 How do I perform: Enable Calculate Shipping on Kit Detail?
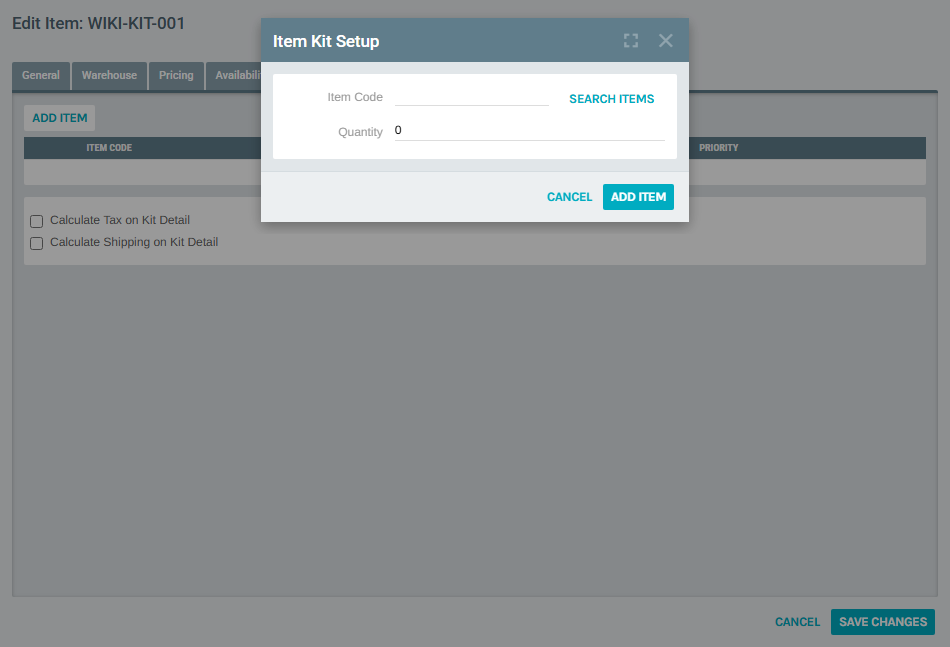[36, 243]
